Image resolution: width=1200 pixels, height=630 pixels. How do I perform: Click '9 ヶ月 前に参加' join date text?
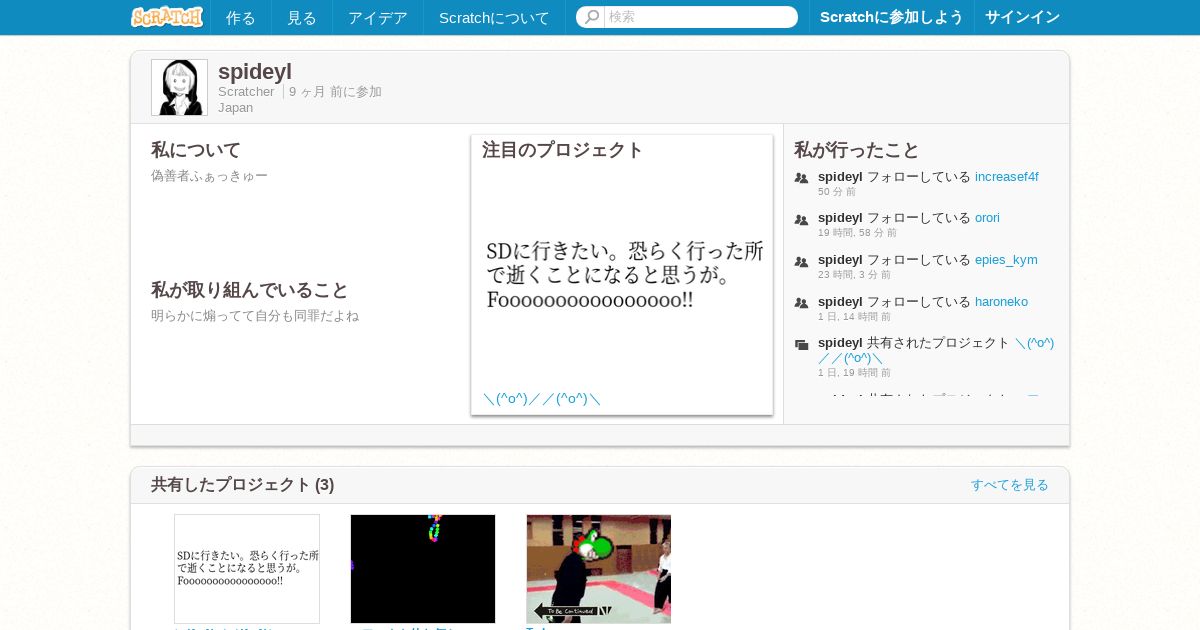(335, 92)
